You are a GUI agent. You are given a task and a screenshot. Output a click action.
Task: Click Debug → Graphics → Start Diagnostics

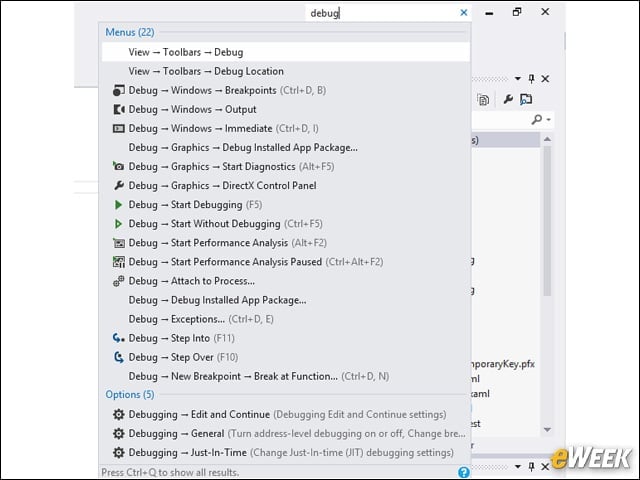coord(286,167)
